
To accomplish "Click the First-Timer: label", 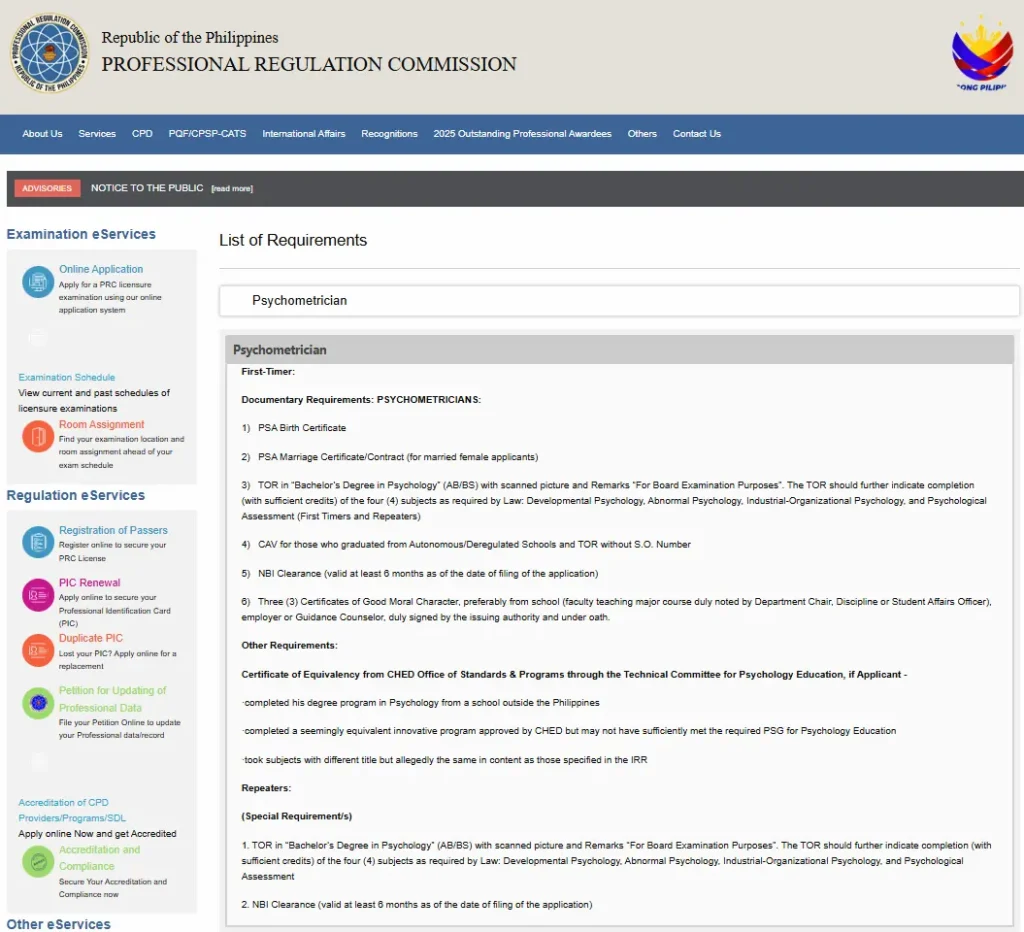I will point(268,372).
